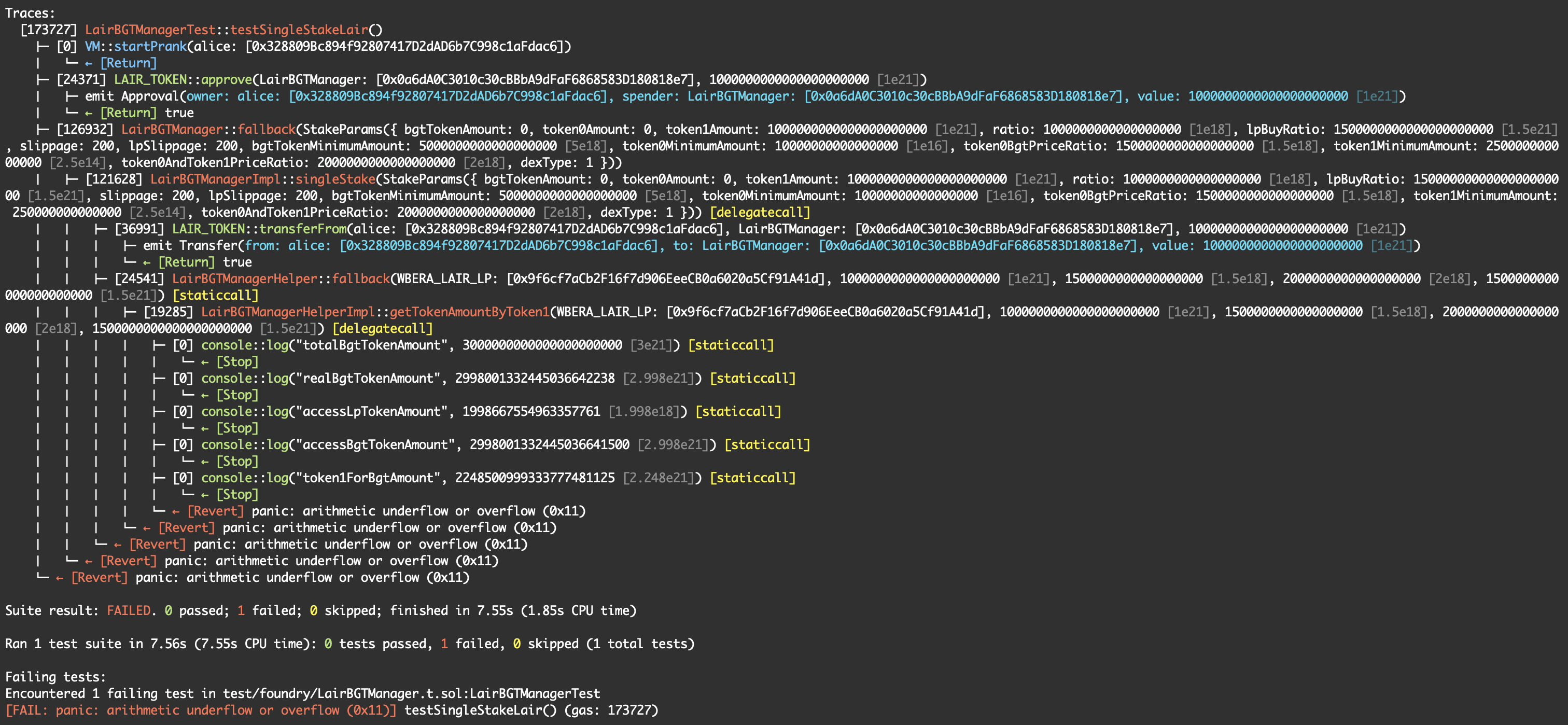This screenshot has height=725, width=1568.
Task: Click the gas value [24541]
Action: (x=139, y=279)
